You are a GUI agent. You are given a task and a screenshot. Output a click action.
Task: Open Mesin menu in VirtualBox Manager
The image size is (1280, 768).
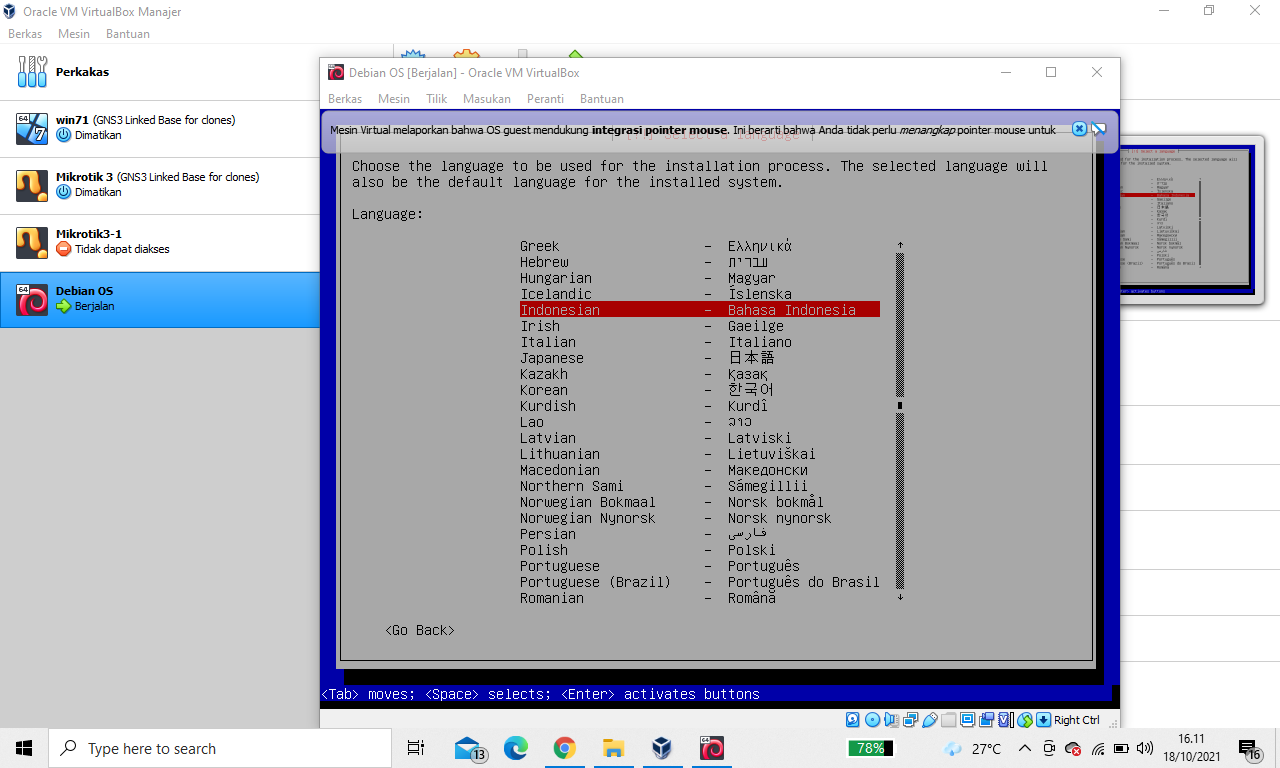74,34
